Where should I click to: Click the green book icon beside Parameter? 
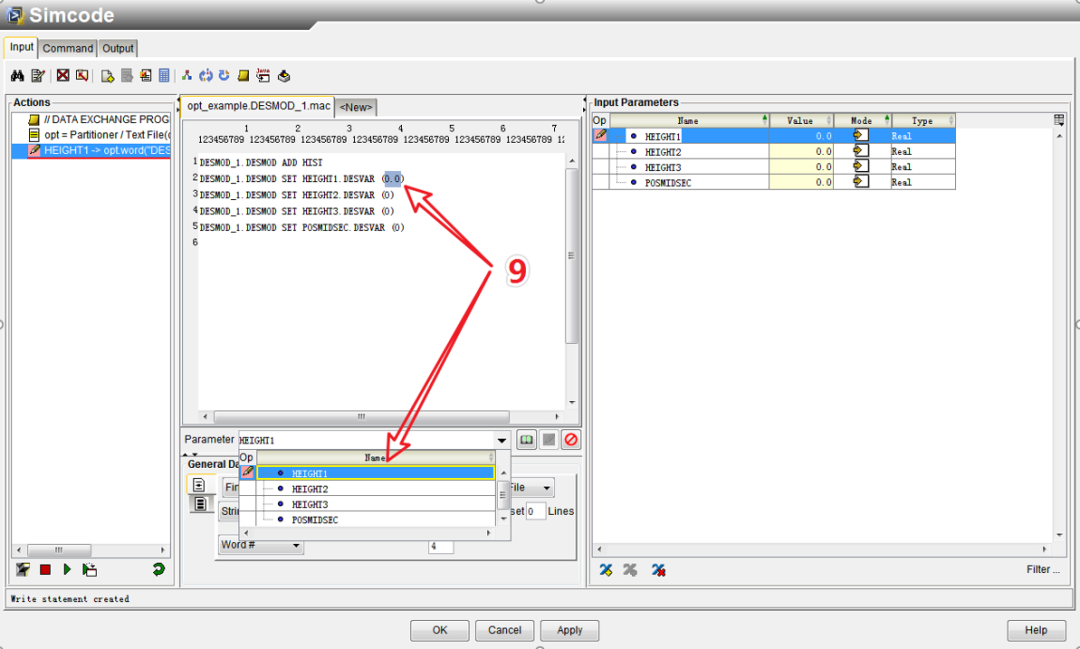pos(527,440)
